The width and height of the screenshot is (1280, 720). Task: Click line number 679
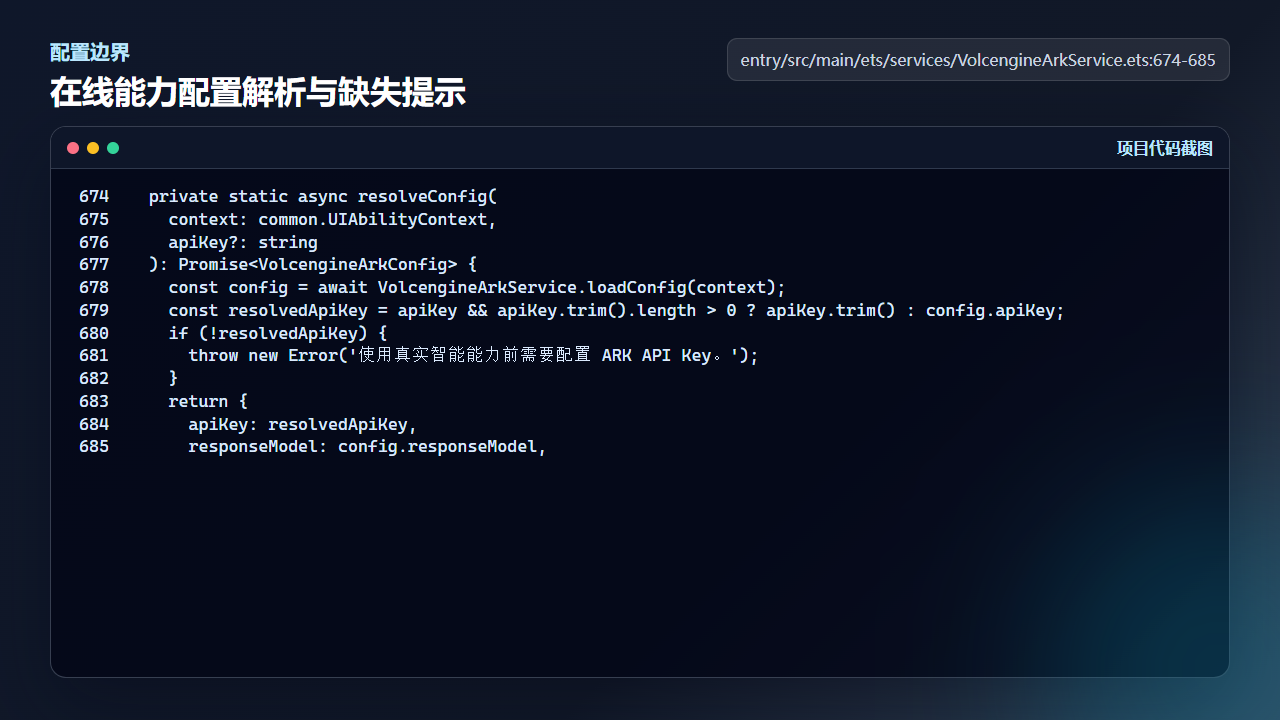94,310
